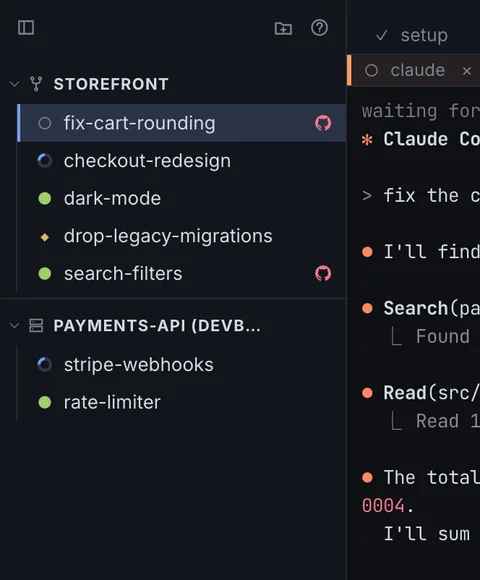Click the "I'll sum" message line

(x=427, y=534)
